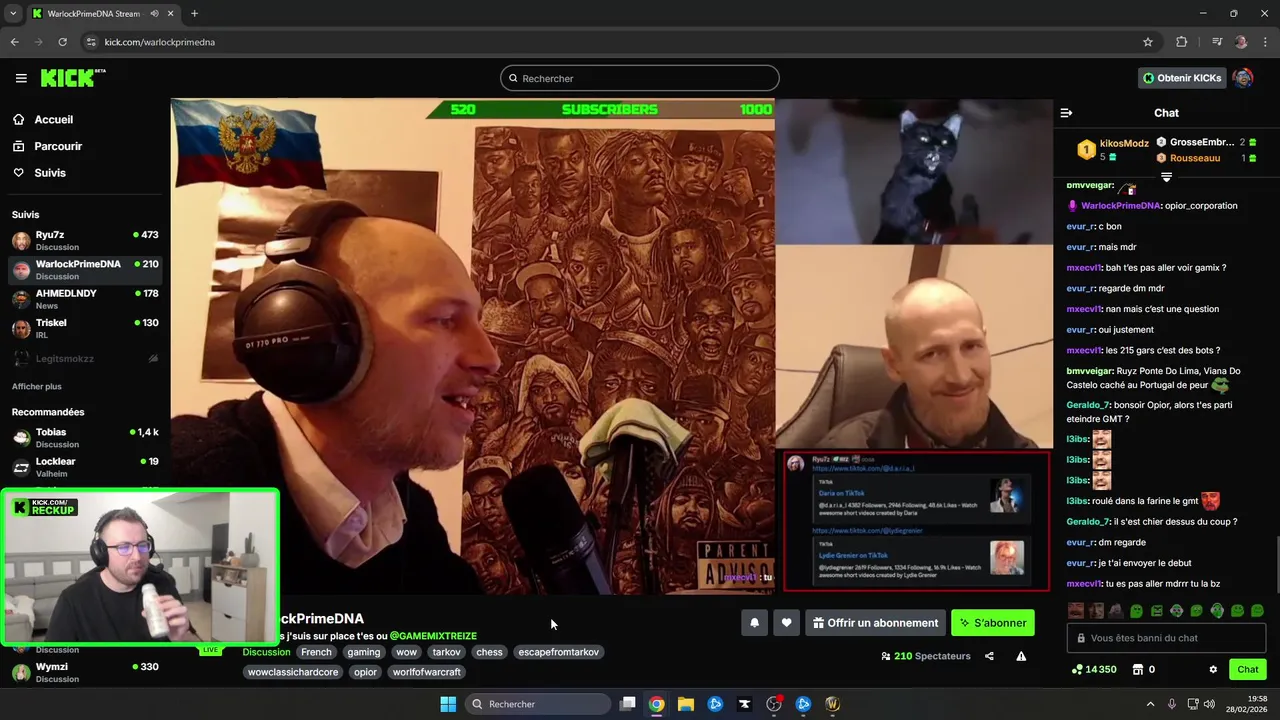
Task: Click the Obtenir KICKs button
Action: (1182, 78)
